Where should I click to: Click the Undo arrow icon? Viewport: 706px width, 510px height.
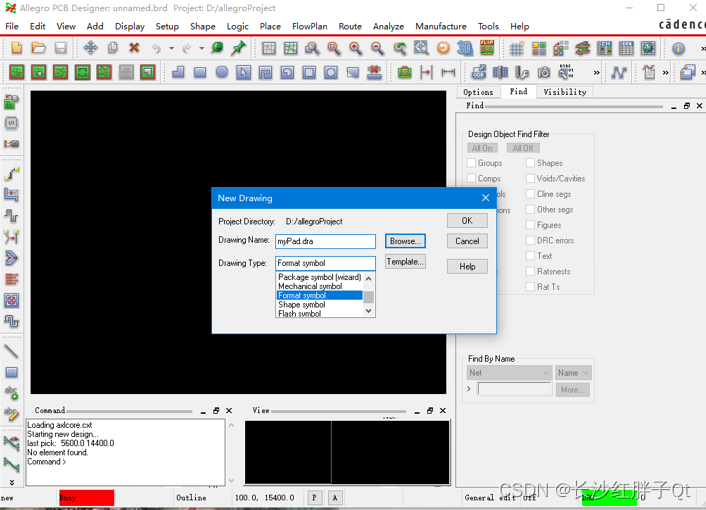156,48
